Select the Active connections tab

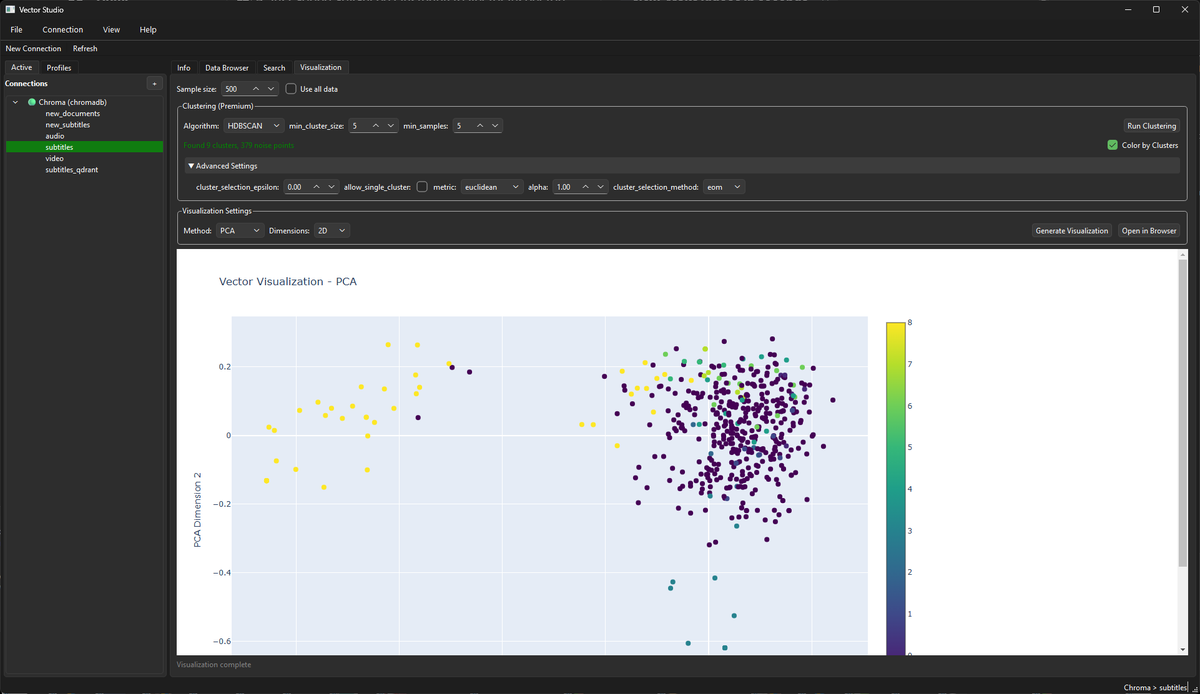click(x=22, y=67)
